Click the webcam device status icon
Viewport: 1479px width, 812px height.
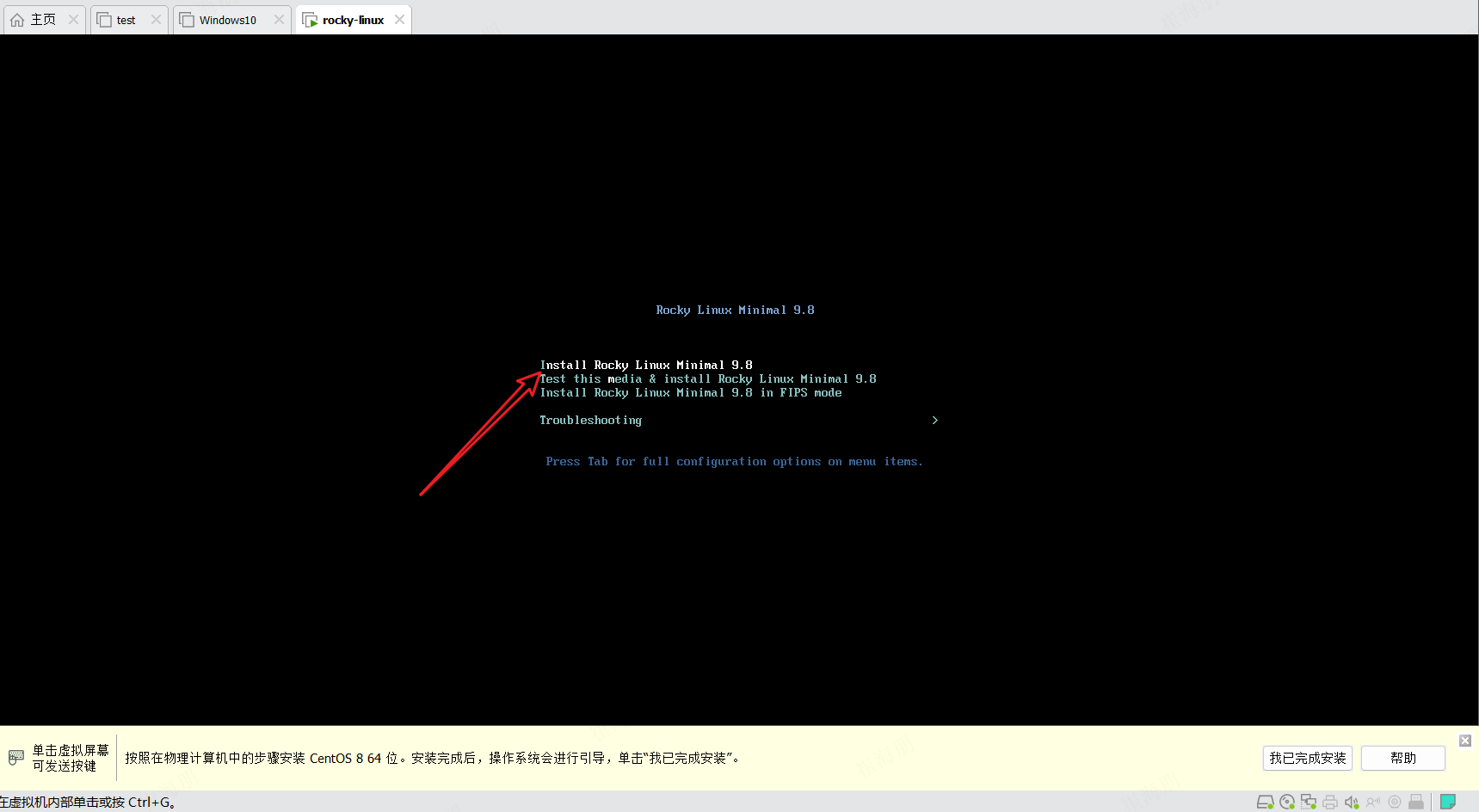1395,802
